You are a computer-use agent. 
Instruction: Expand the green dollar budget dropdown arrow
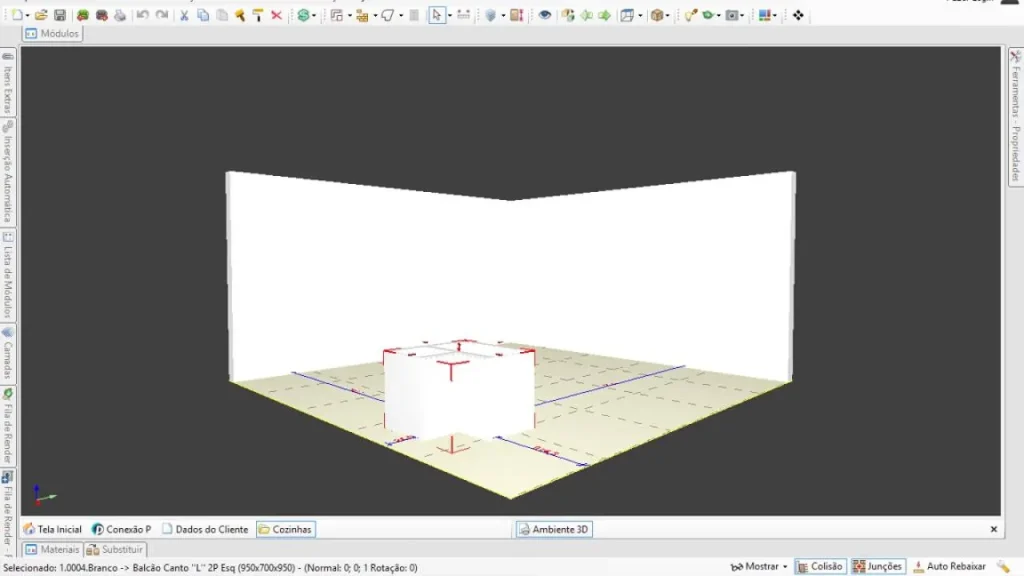coord(314,16)
